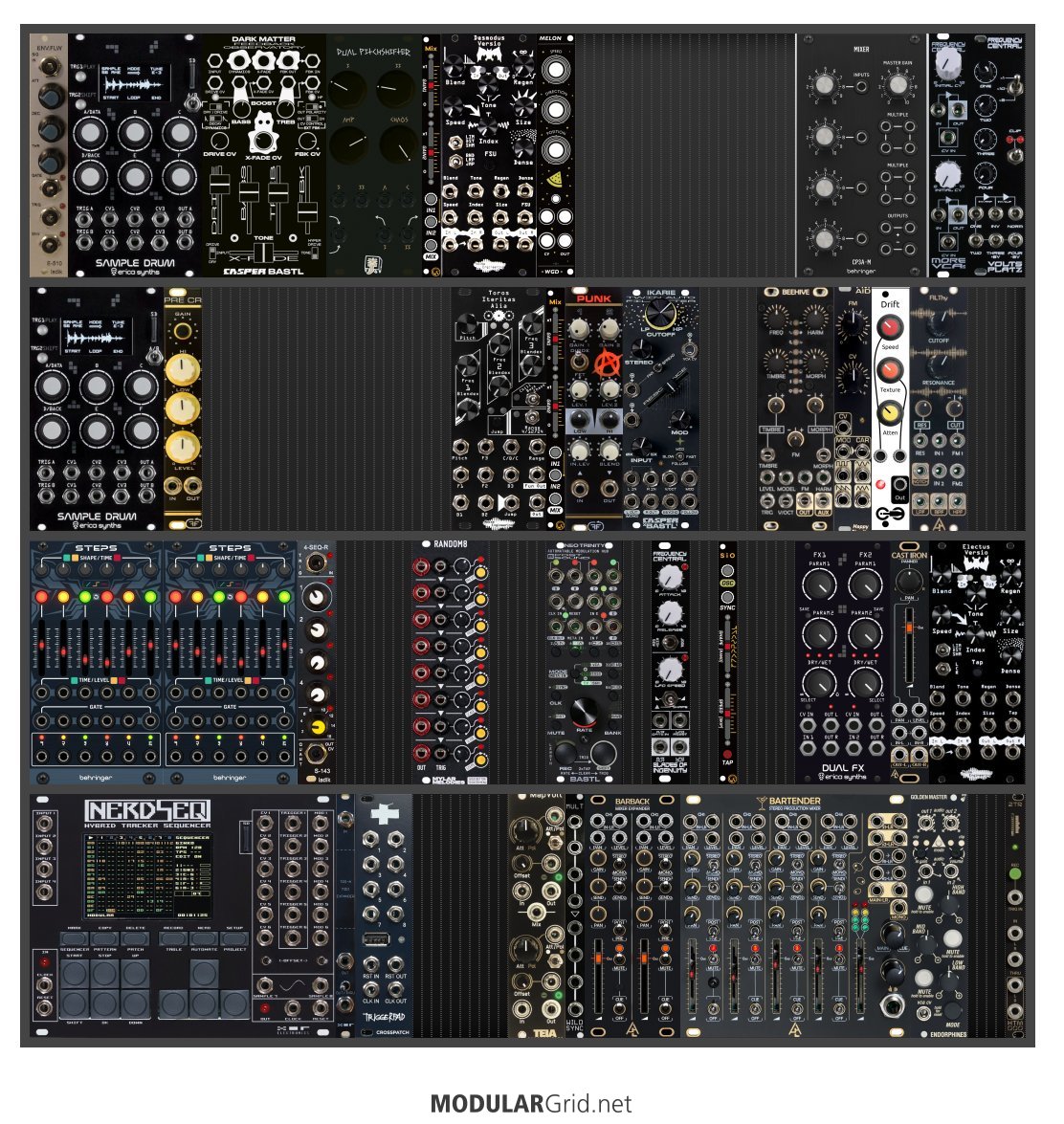Screen dimensions: 1064x1124
Task: Select the beige ENV/FLW E-510 module
Action: (50, 155)
